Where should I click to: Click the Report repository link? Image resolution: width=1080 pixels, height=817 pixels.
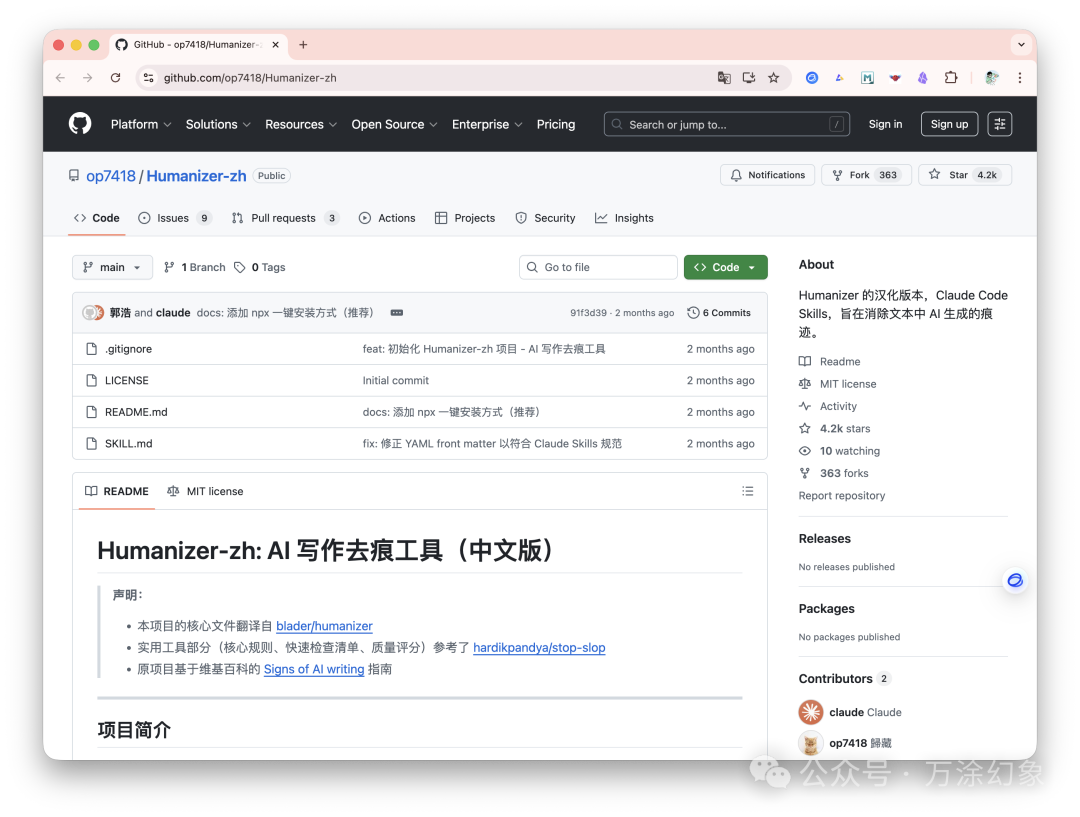(841, 495)
